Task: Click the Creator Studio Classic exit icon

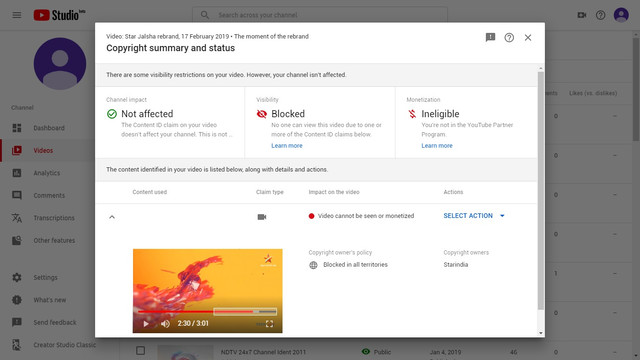Action: (x=17, y=345)
